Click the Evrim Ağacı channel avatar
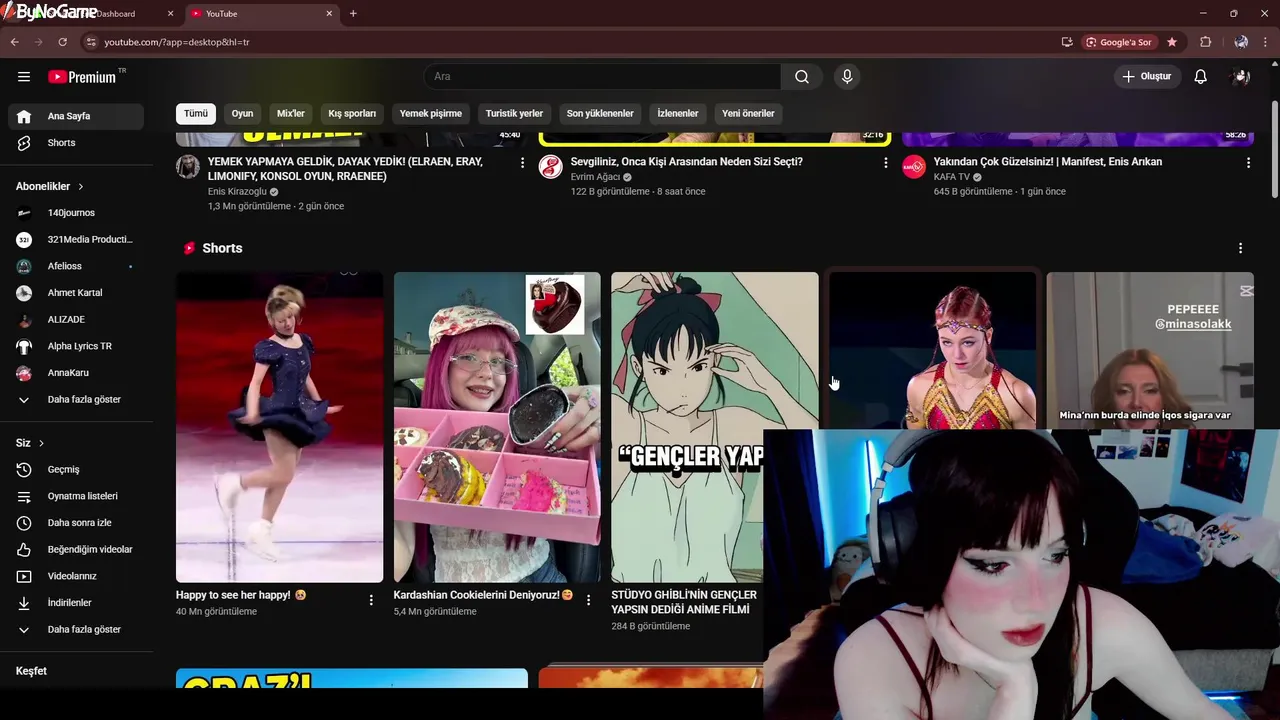 (x=551, y=166)
